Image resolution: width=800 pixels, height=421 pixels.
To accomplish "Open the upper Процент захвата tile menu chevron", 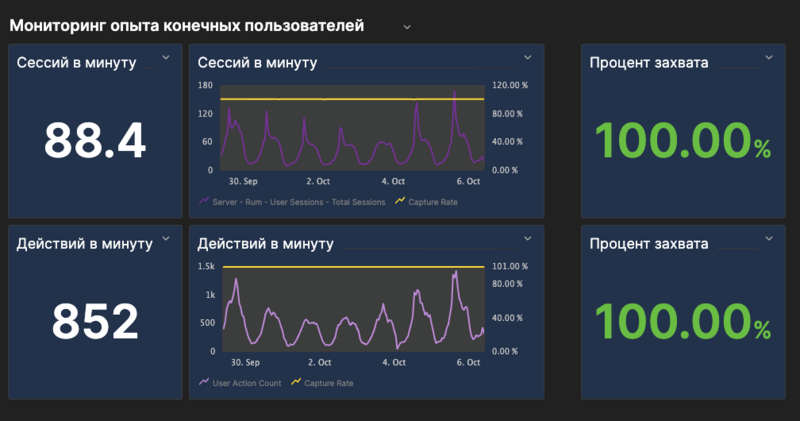I will click(x=768, y=59).
